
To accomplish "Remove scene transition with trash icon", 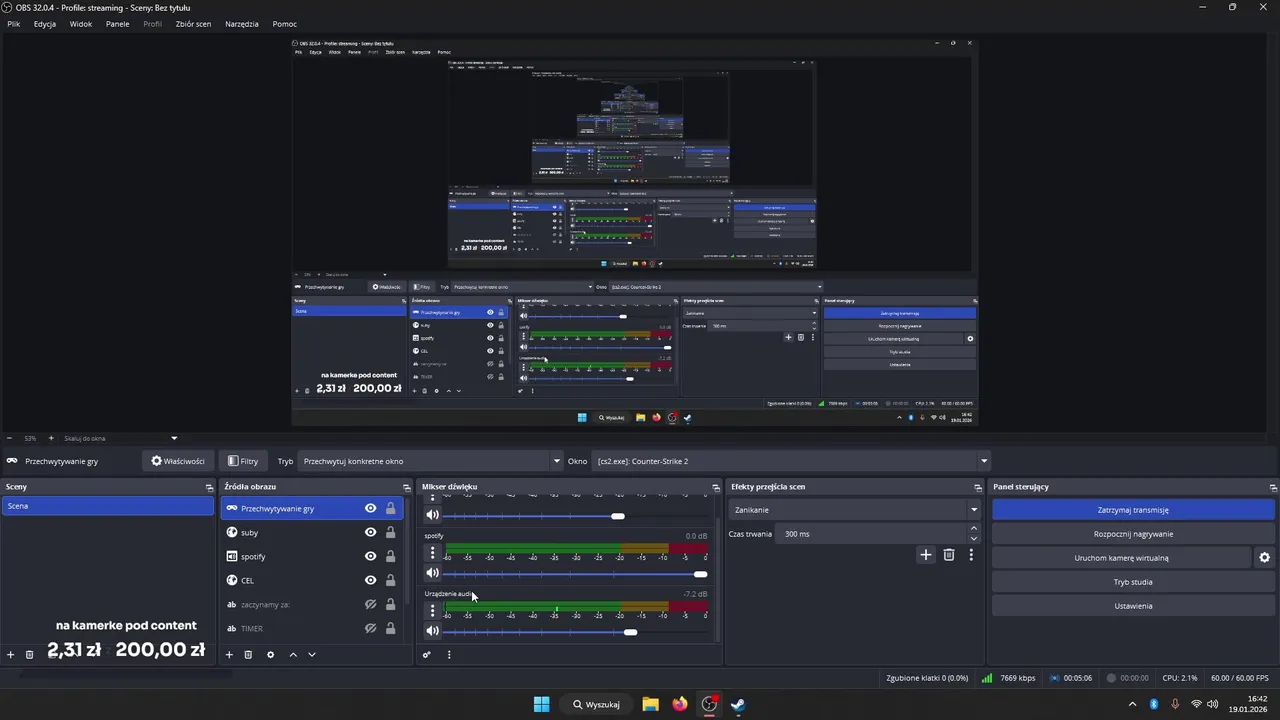I will coord(949,555).
